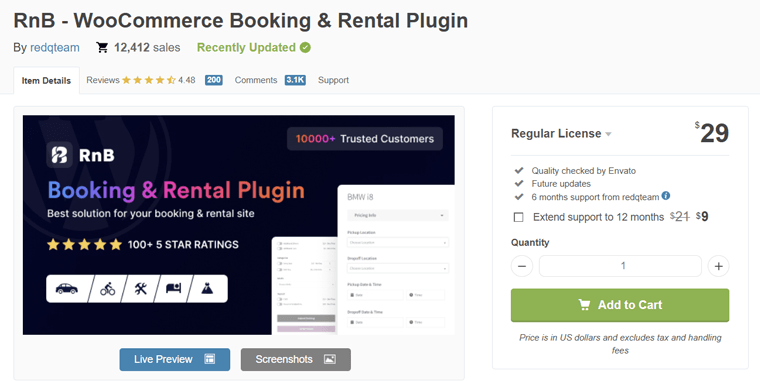Click the 3.1K comments count badge
This screenshot has height=381, width=760.
pos(295,80)
